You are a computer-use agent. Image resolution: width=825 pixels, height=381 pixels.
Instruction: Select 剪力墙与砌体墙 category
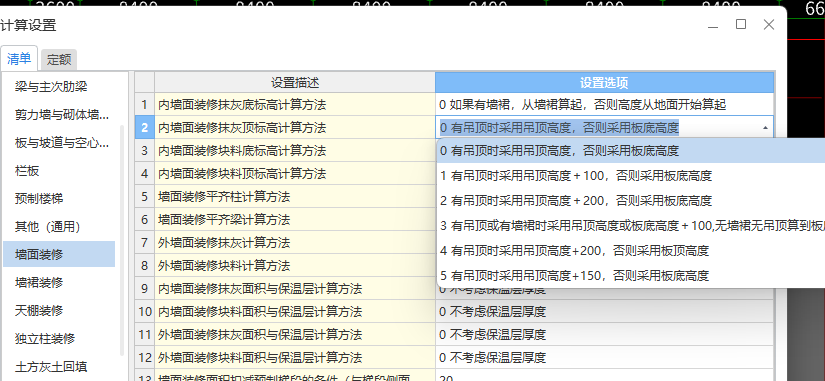coord(59,114)
